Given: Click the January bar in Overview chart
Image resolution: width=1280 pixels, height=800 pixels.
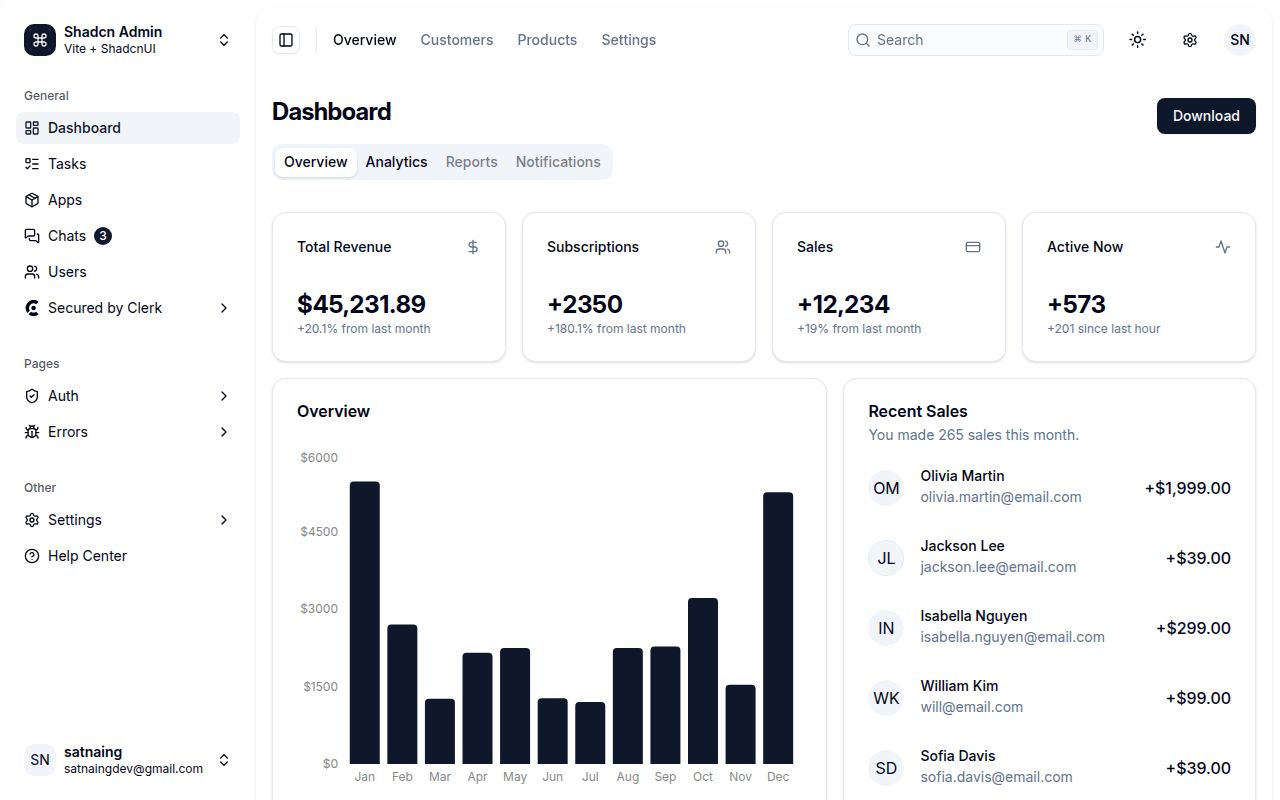Looking at the screenshot, I should (x=365, y=623).
